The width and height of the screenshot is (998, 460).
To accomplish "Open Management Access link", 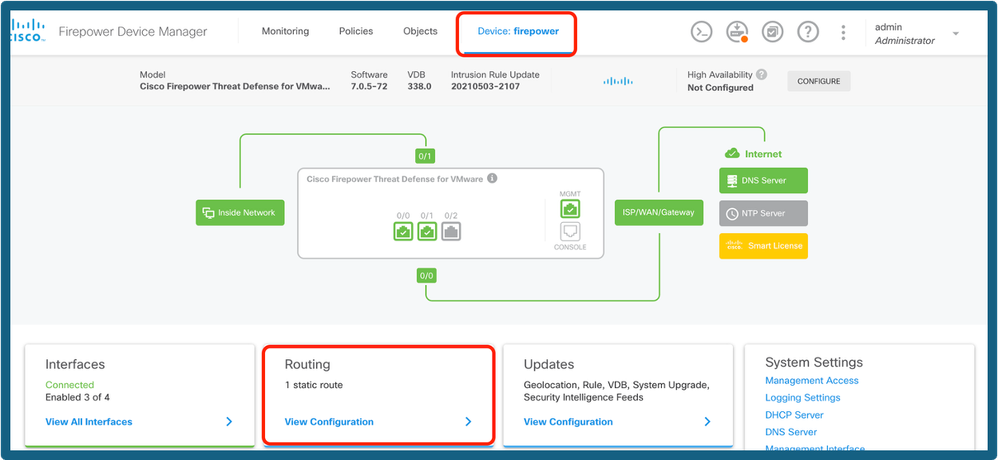I will tap(812, 380).
